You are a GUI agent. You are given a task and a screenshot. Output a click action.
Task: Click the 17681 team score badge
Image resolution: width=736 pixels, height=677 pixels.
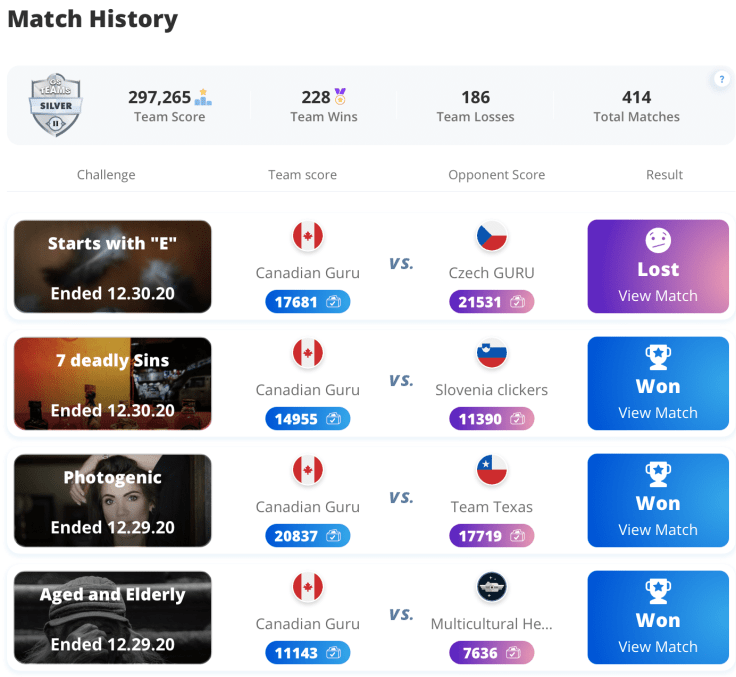point(308,302)
